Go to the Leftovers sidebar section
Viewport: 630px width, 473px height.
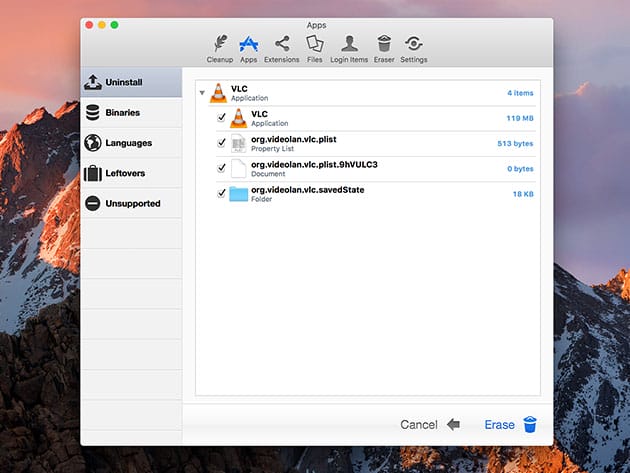tap(131, 173)
